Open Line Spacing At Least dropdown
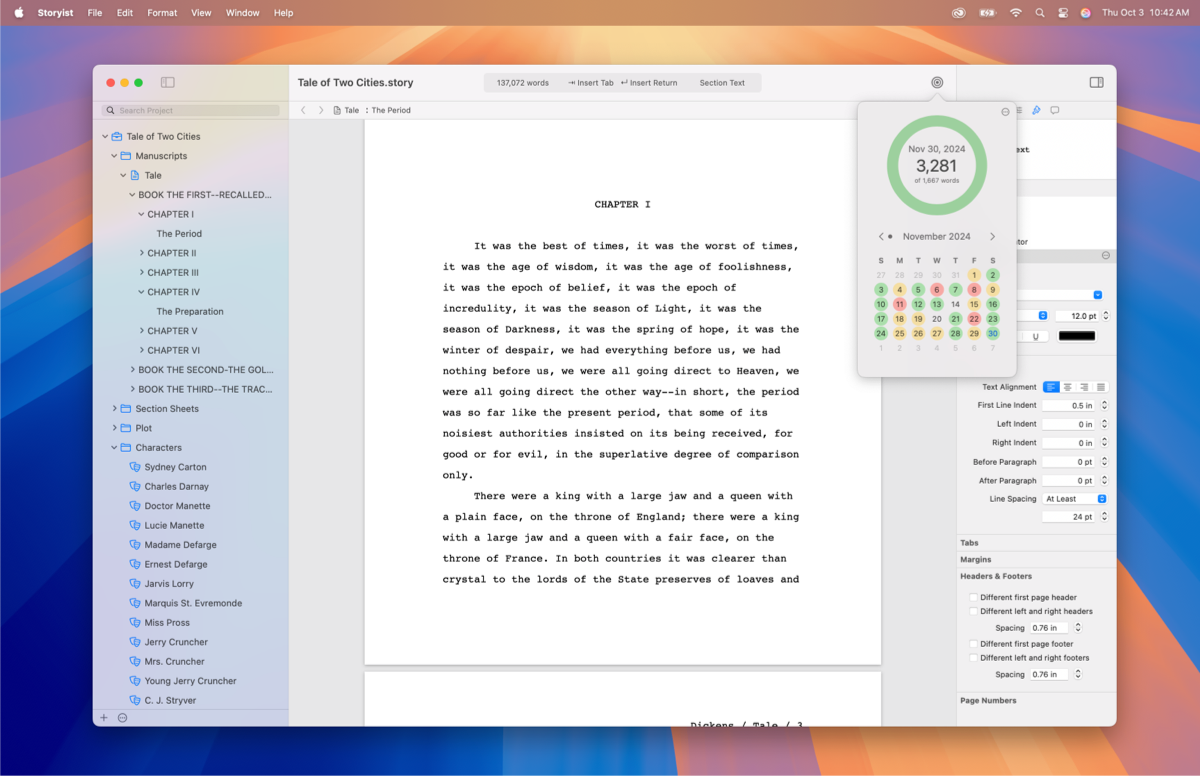1200x776 pixels. point(1075,499)
